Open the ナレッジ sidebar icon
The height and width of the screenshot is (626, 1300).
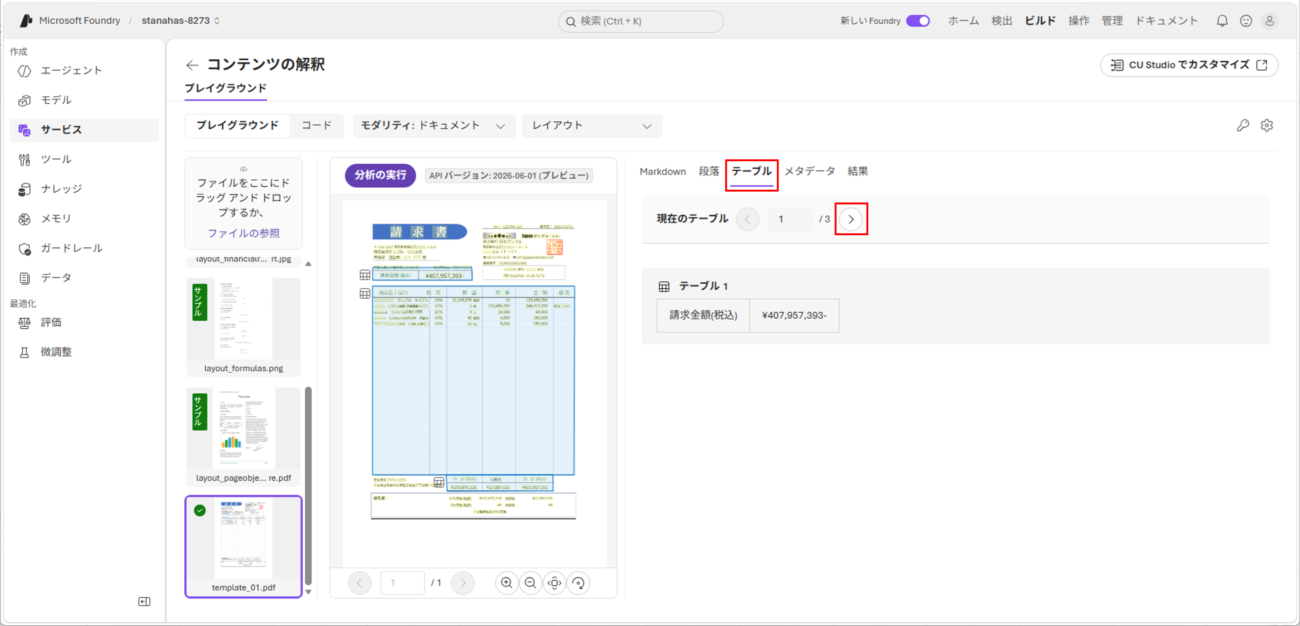click(x=25, y=189)
